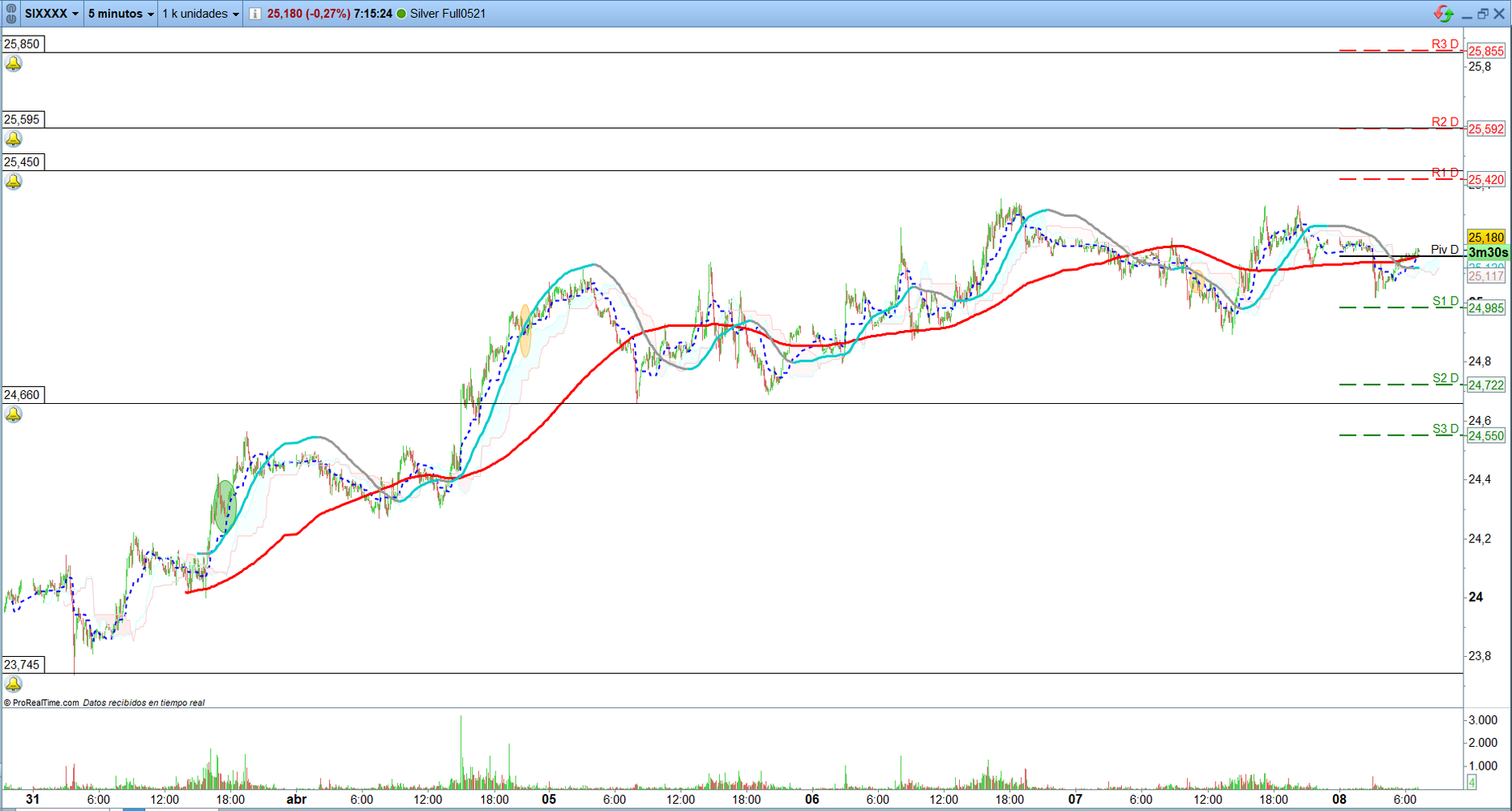Click the 25,420 red price tag
Viewport: 1512px width, 811px height.
click(x=1486, y=180)
